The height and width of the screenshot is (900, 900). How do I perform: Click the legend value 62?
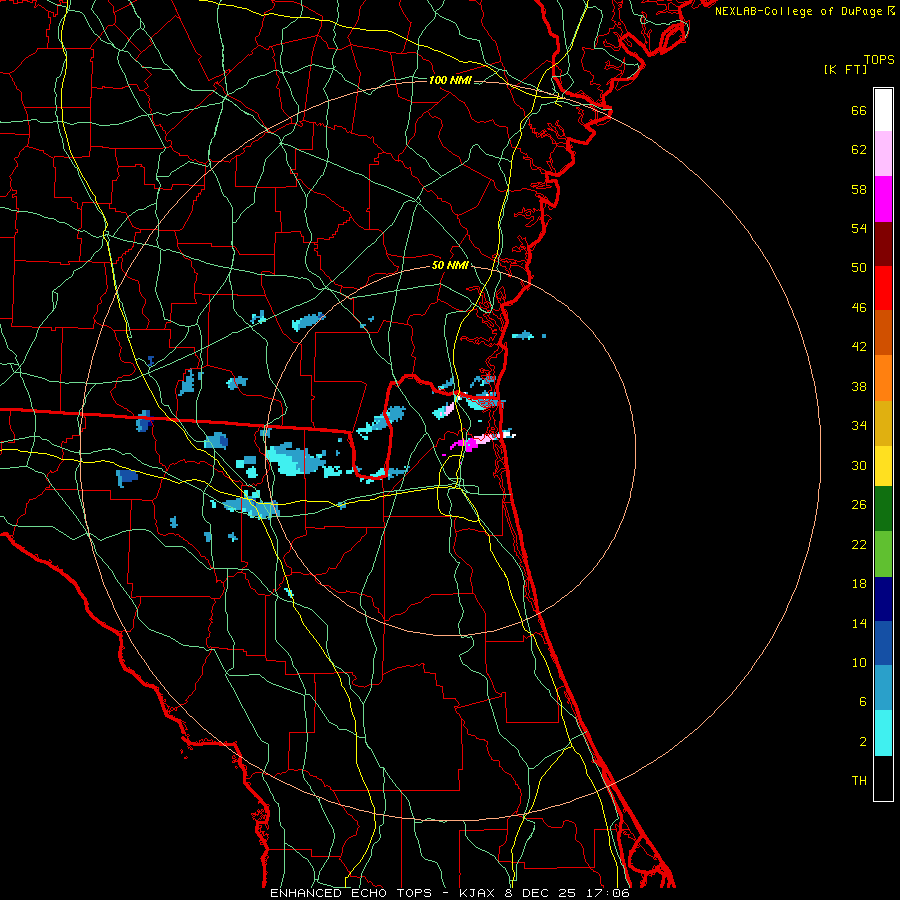(859, 150)
